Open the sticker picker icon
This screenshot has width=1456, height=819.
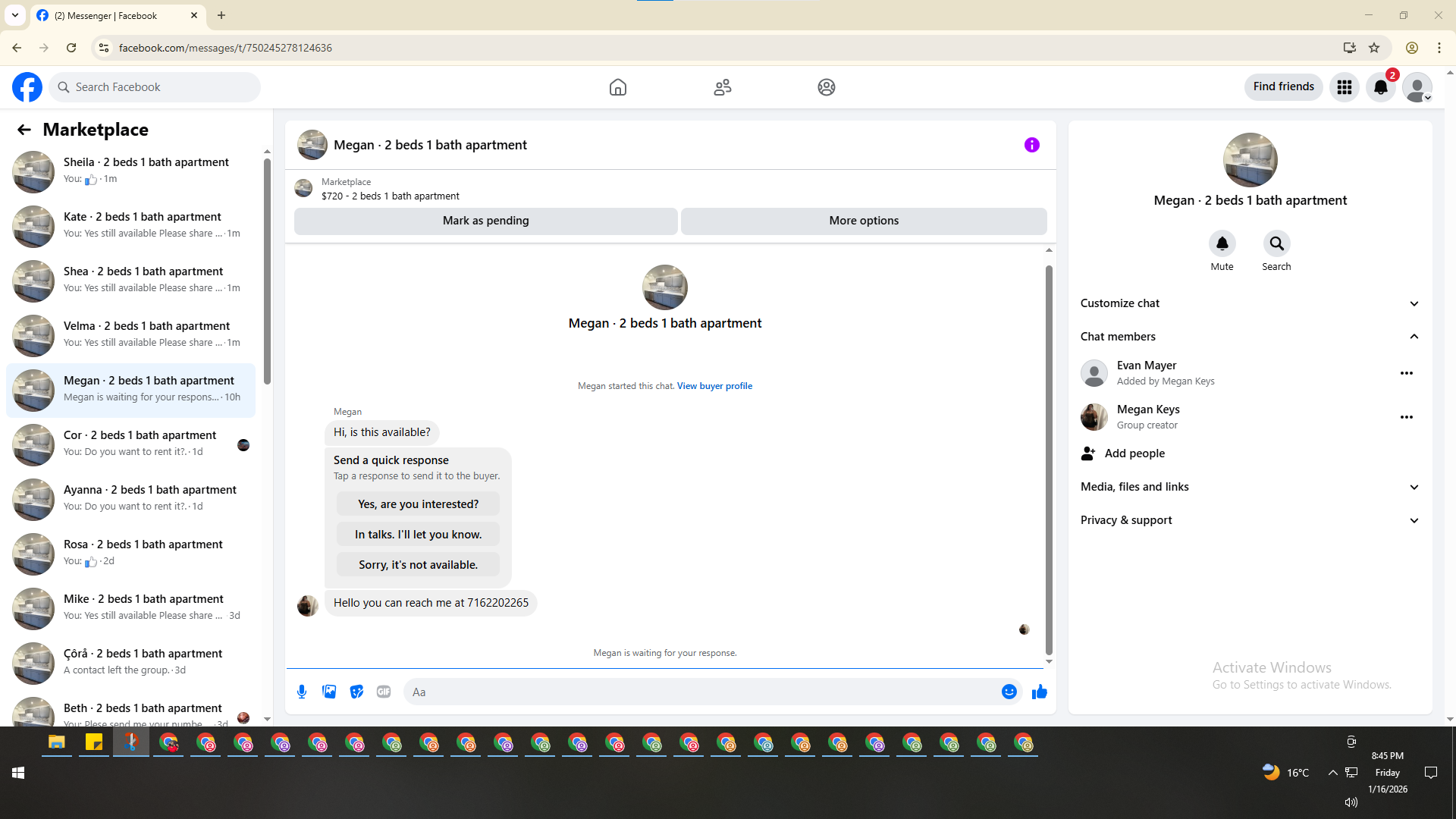coord(356,692)
